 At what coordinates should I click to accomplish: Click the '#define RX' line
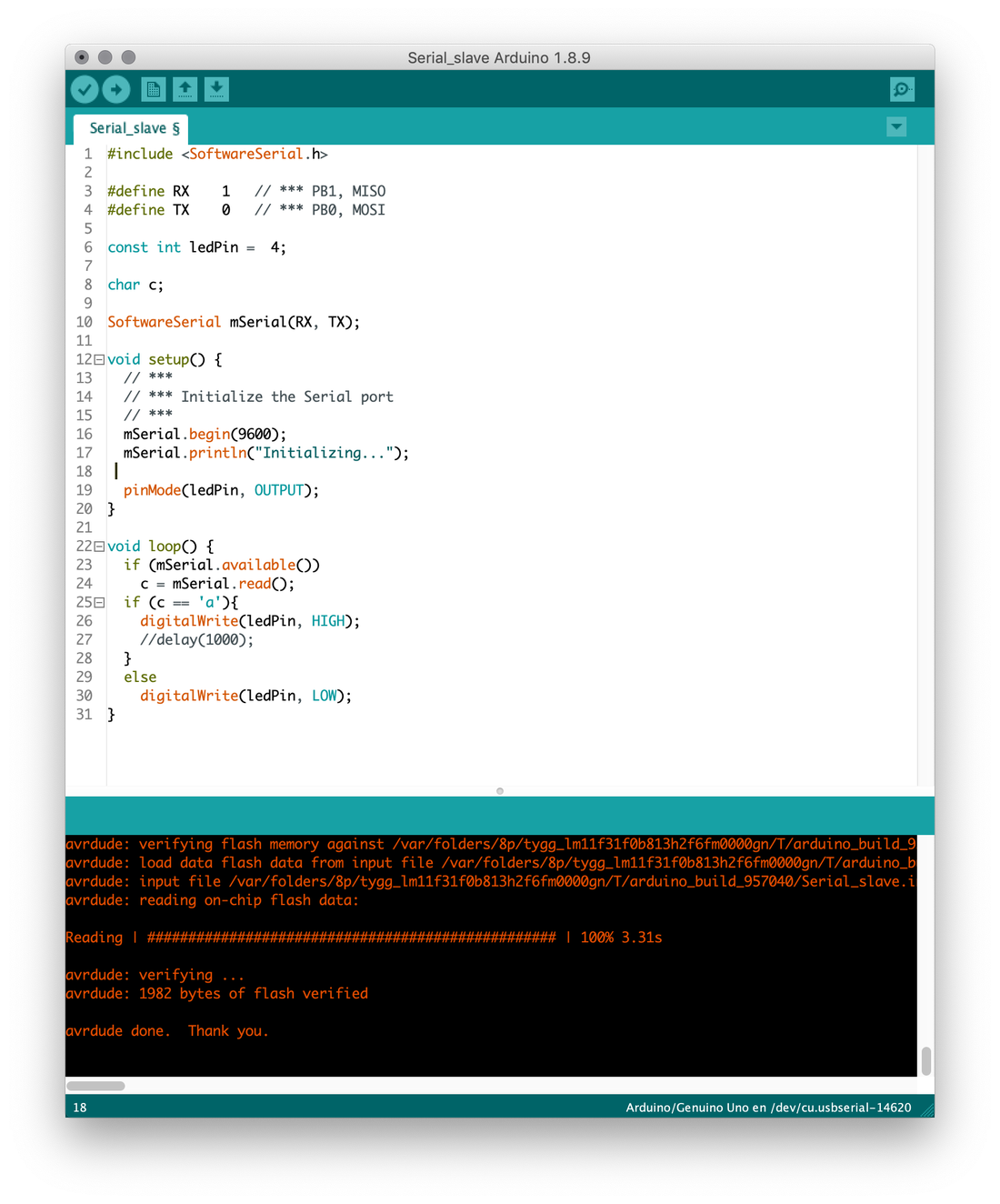click(246, 191)
